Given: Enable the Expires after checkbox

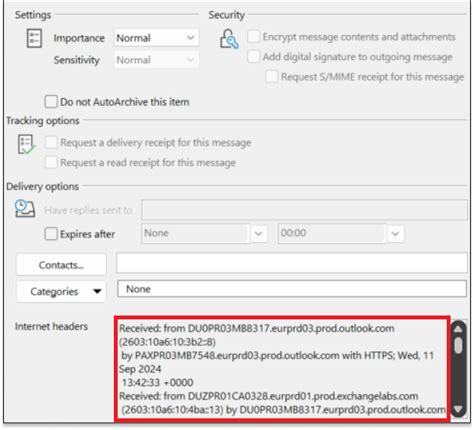Looking at the screenshot, I should pyautogui.click(x=51, y=234).
